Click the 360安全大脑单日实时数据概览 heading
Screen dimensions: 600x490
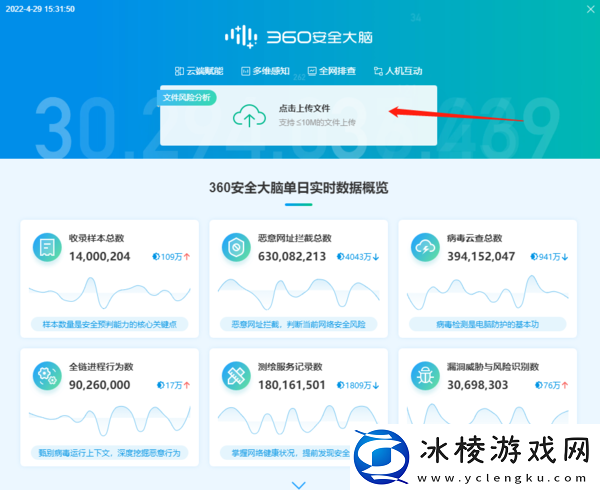click(x=298, y=188)
